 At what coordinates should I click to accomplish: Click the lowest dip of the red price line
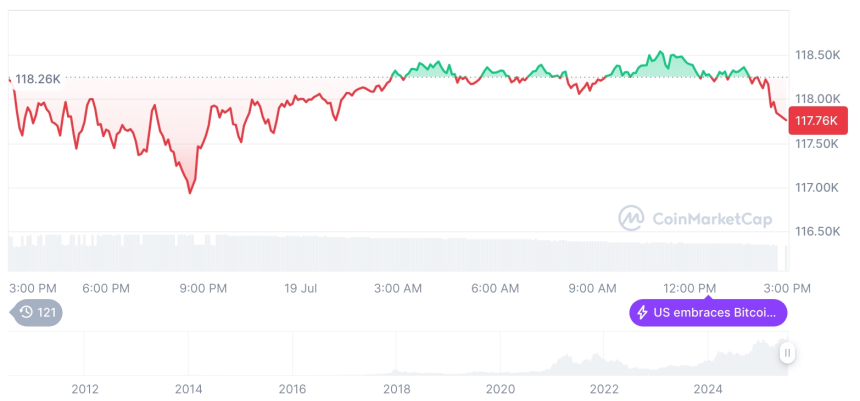point(190,192)
